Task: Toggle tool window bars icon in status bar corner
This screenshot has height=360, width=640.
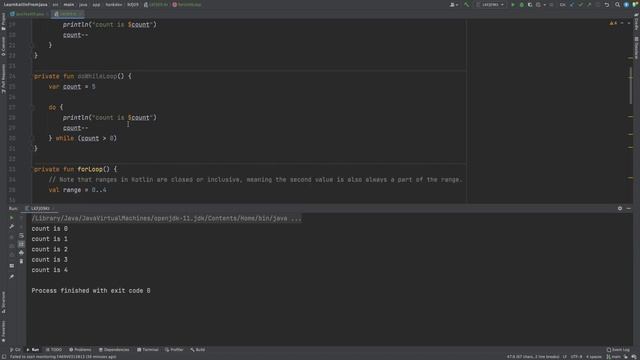Action: tap(4, 357)
